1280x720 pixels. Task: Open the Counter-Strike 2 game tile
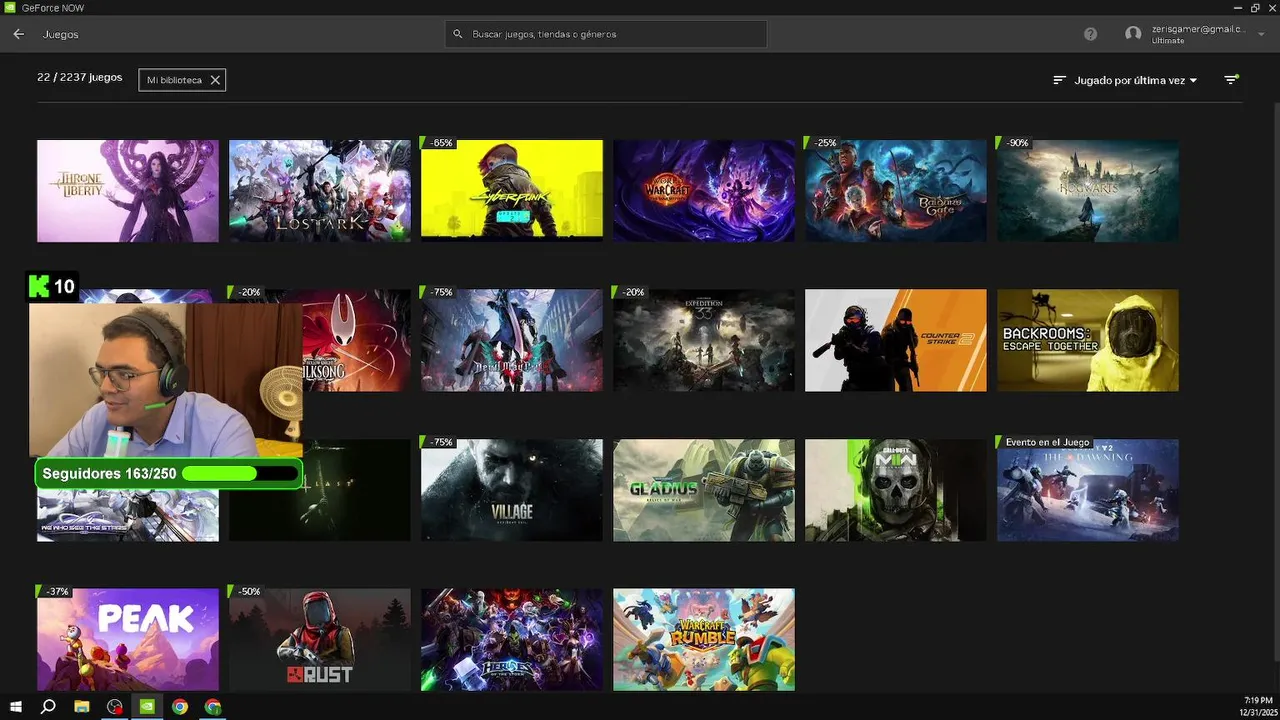896,341
